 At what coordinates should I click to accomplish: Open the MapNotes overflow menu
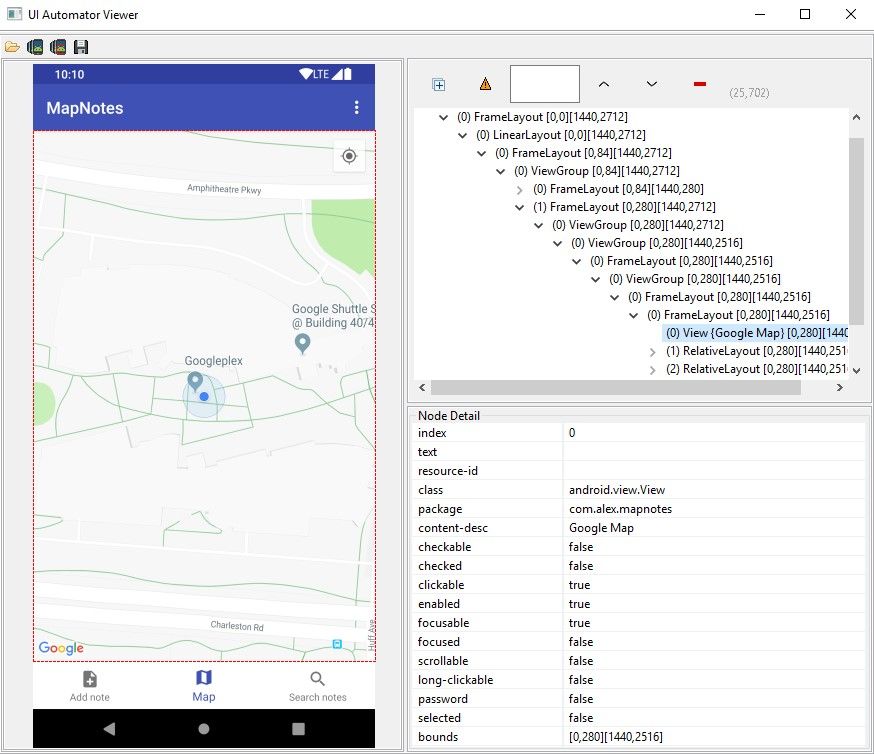point(357,108)
